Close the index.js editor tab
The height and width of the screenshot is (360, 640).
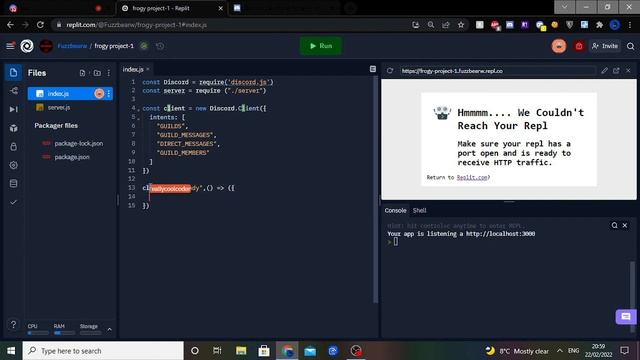coord(148,69)
